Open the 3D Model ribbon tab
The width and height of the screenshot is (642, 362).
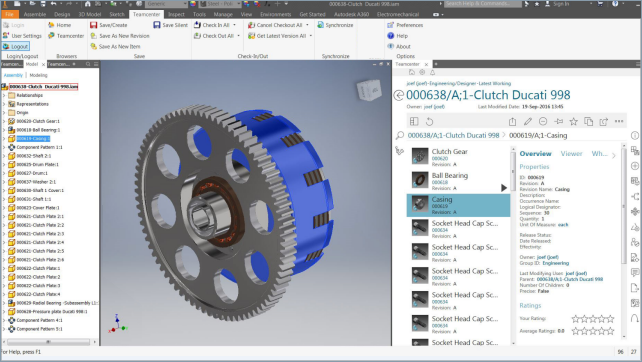point(90,14)
